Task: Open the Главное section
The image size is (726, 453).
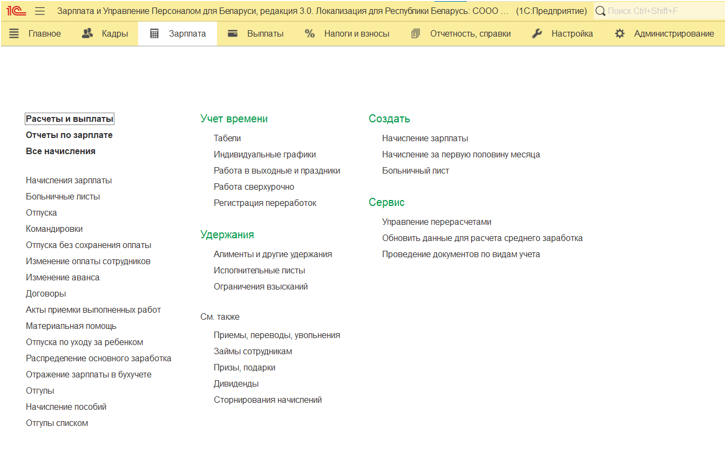Action: 44,33
